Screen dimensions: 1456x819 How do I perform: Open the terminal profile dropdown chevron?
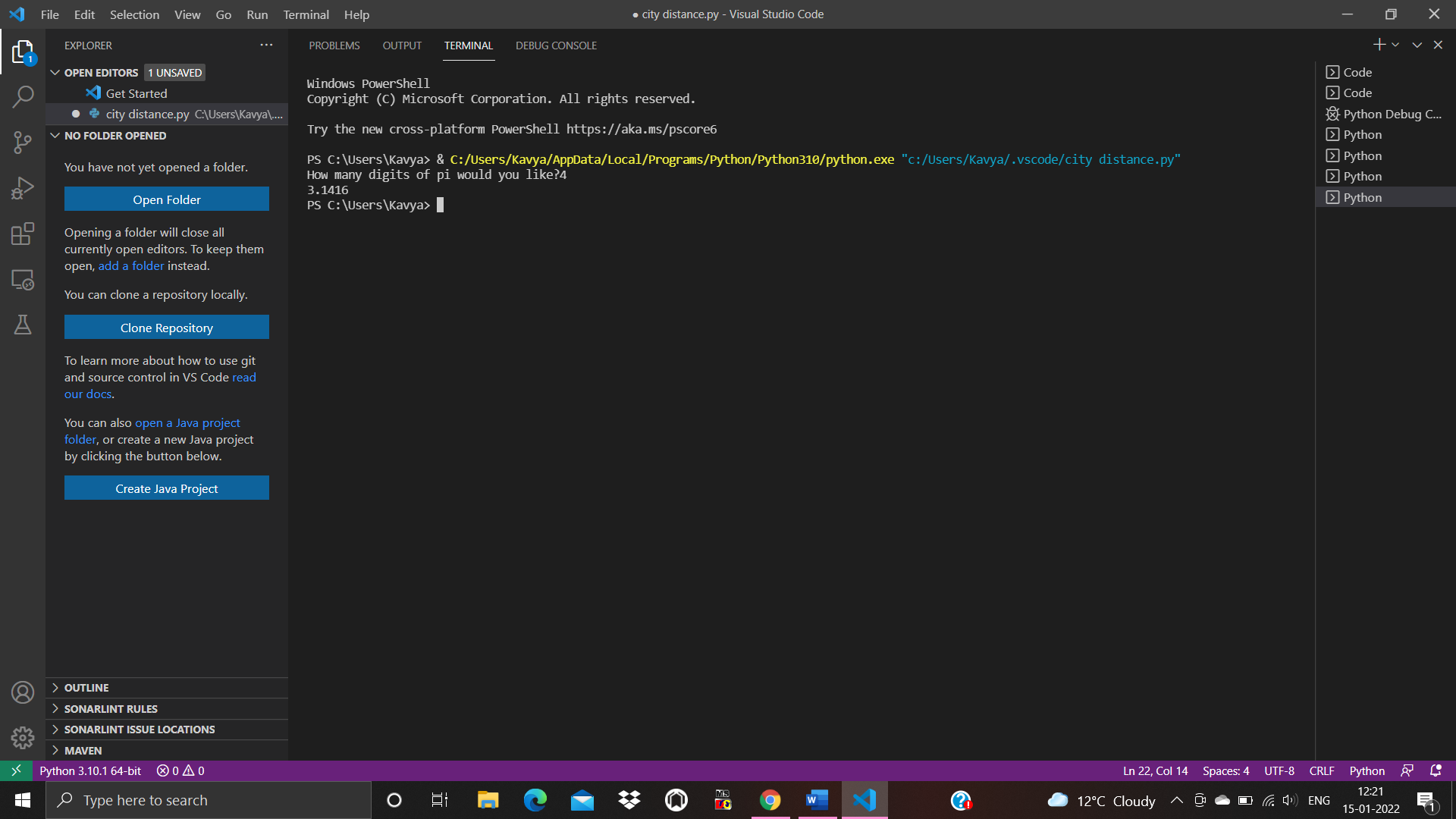[1396, 44]
